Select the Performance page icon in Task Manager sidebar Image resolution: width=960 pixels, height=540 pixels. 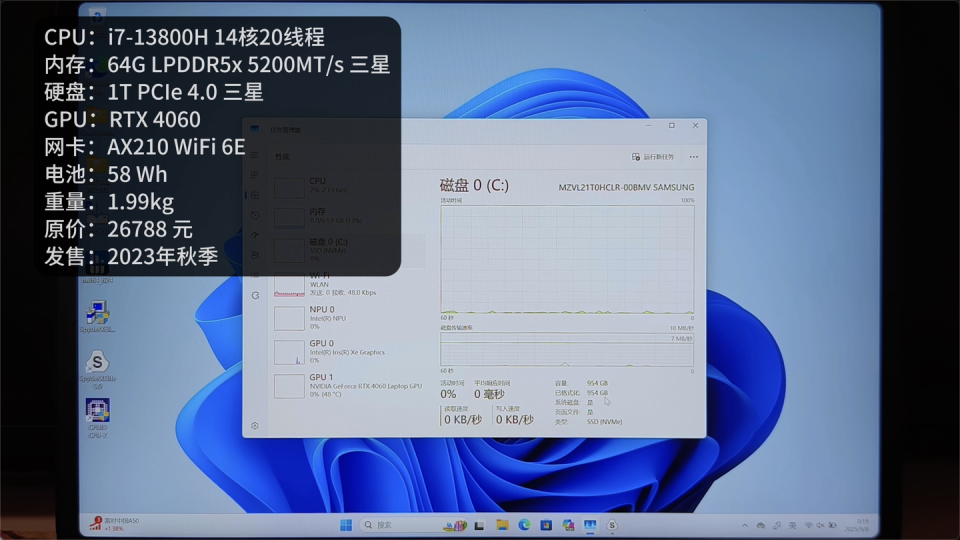coord(255,195)
